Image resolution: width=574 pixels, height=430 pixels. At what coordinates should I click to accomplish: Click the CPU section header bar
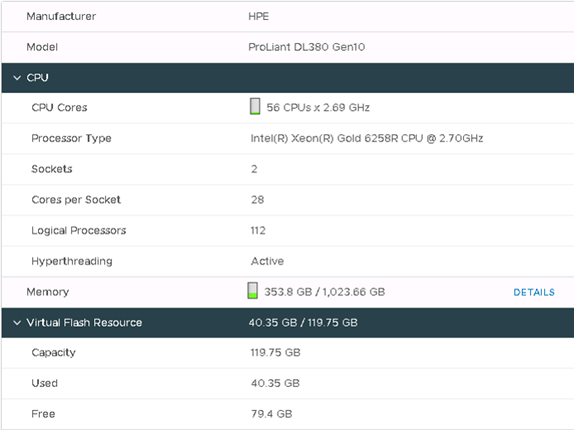(x=288, y=78)
